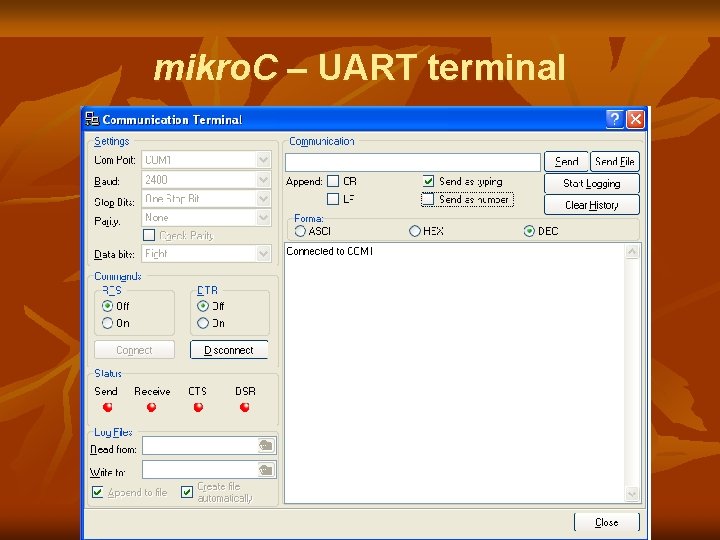This screenshot has width=720, height=540.
Task: Open the Data bits dropdown
Action: [x=263, y=253]
